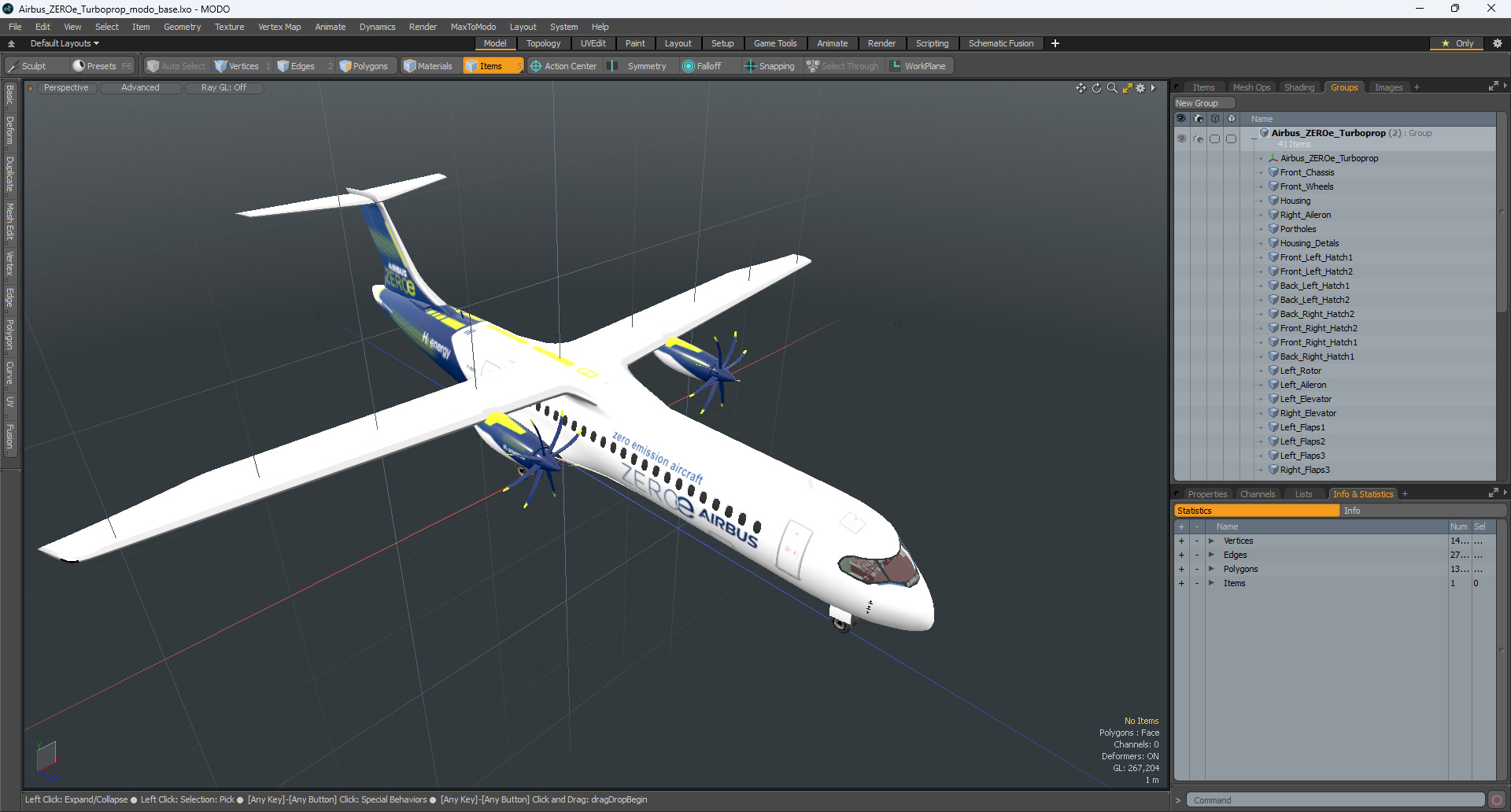Click plus button in Vertices statistics row
The image size is (1511, 812).
pos(1181,541)
